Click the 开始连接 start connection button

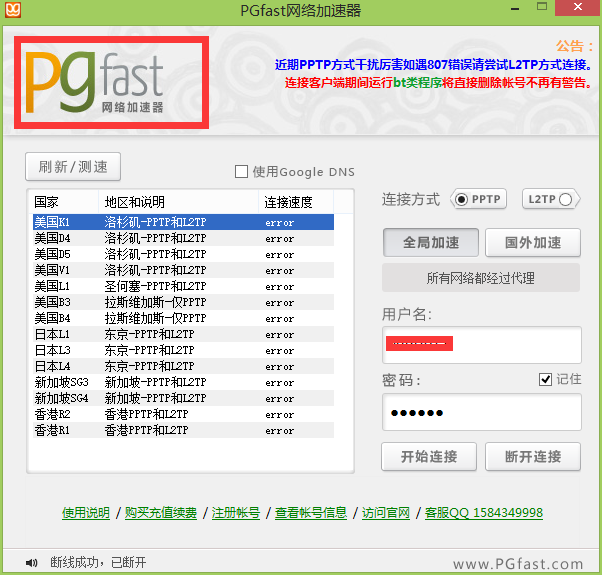tap(429, 456)
